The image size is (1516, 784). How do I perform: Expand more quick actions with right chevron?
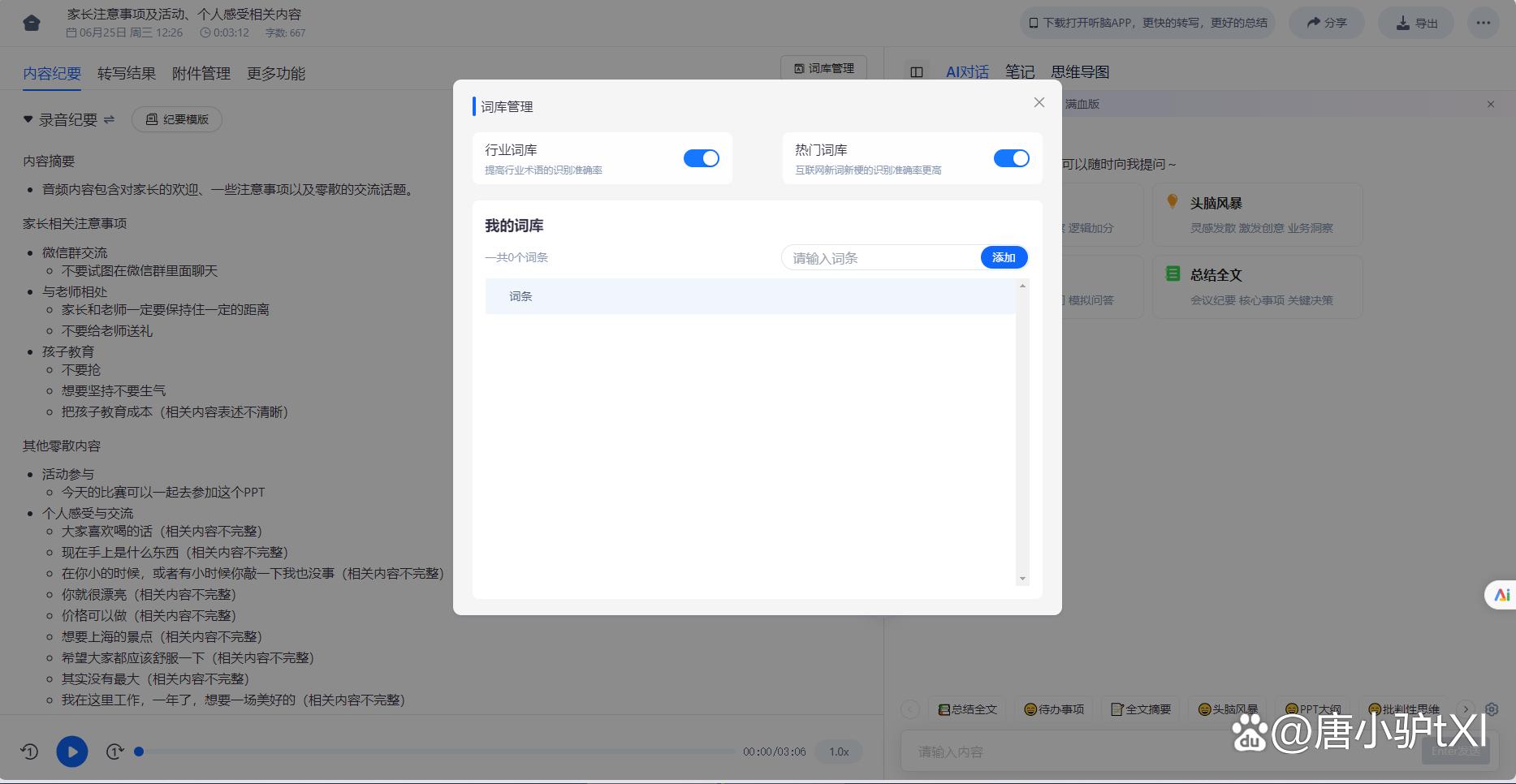[x=1466, y=709]
